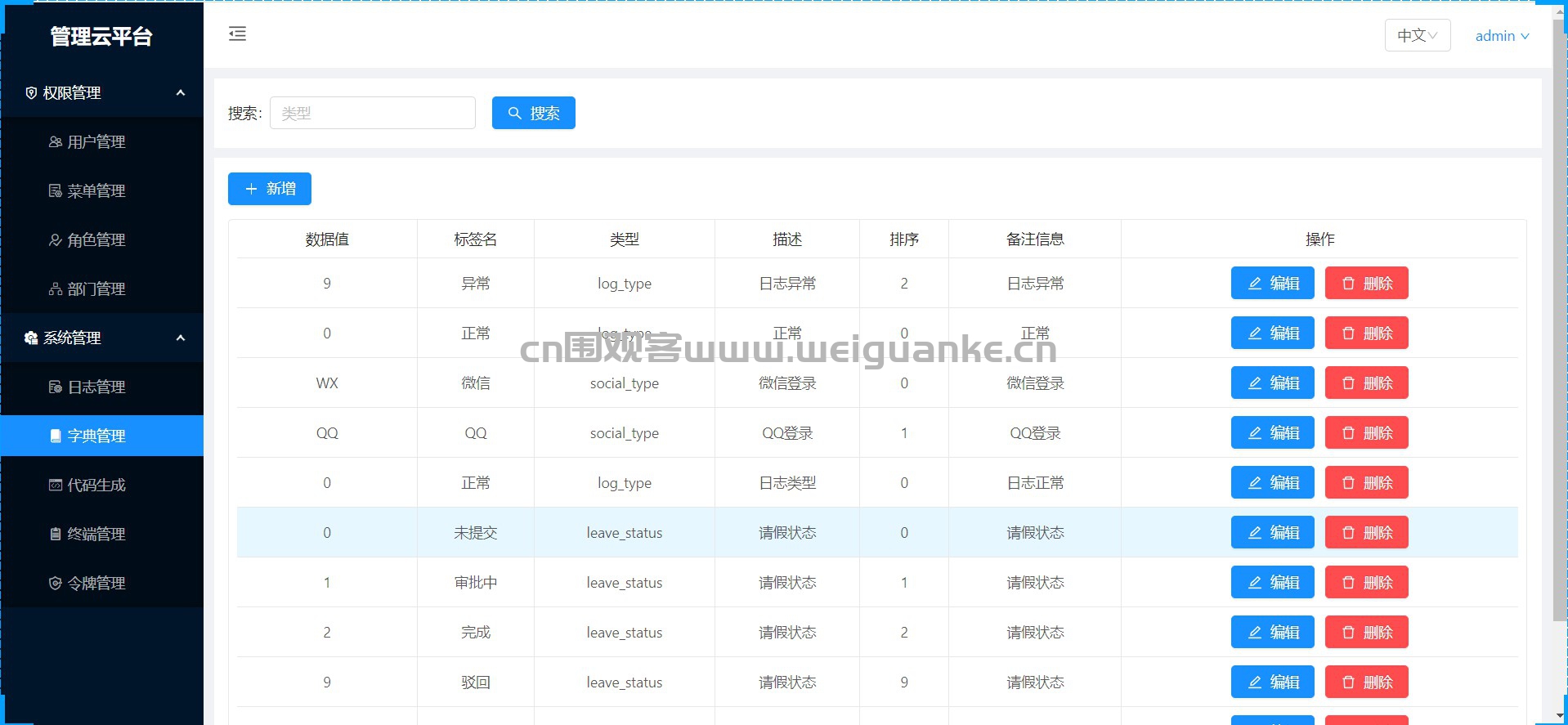Click the org-tree icon beside 部门管理
1568x725 pixels.
pyautogui.click(x=56, y=289)
